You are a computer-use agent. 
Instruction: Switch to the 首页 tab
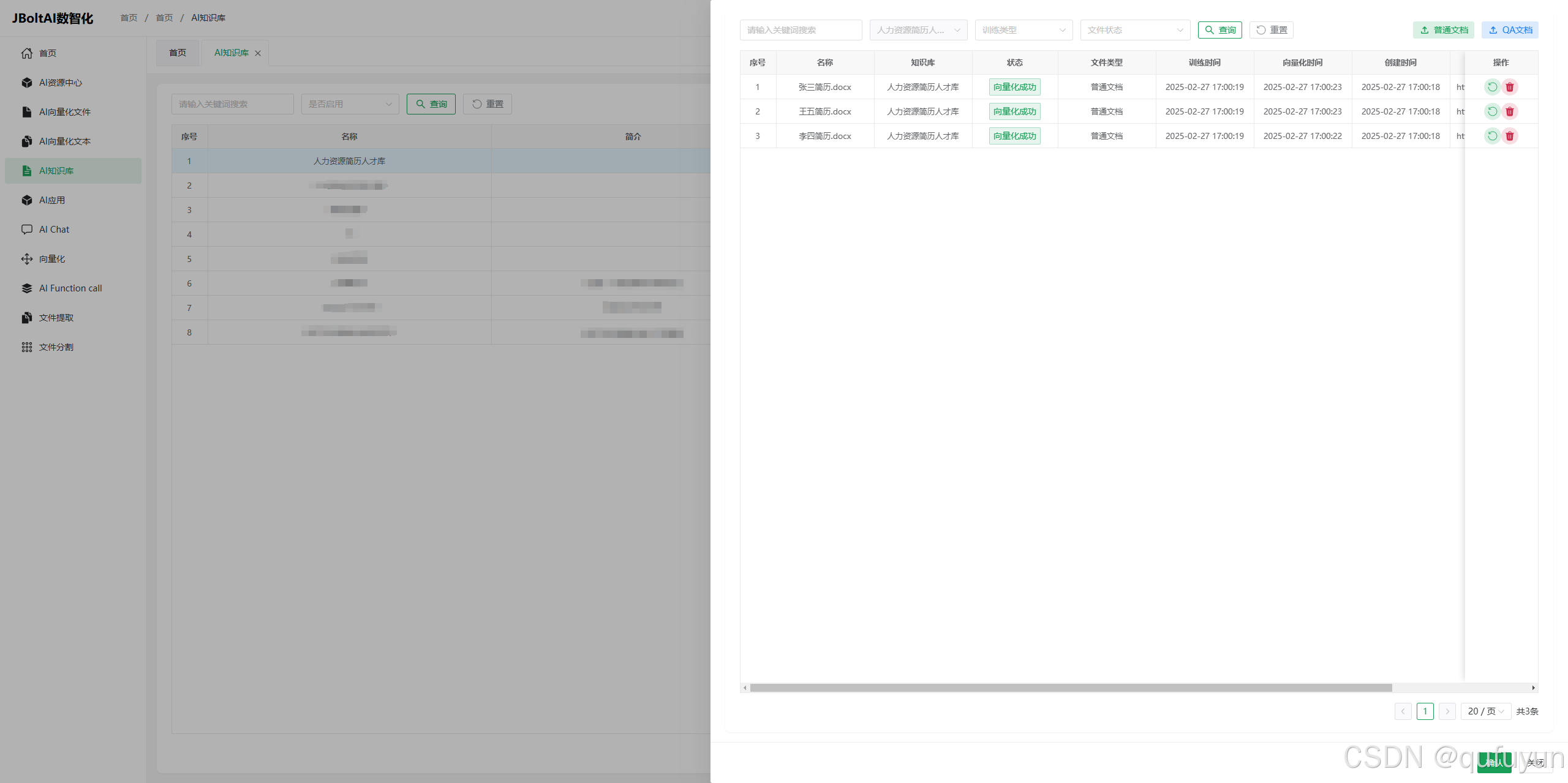click(x=178, y=53)
